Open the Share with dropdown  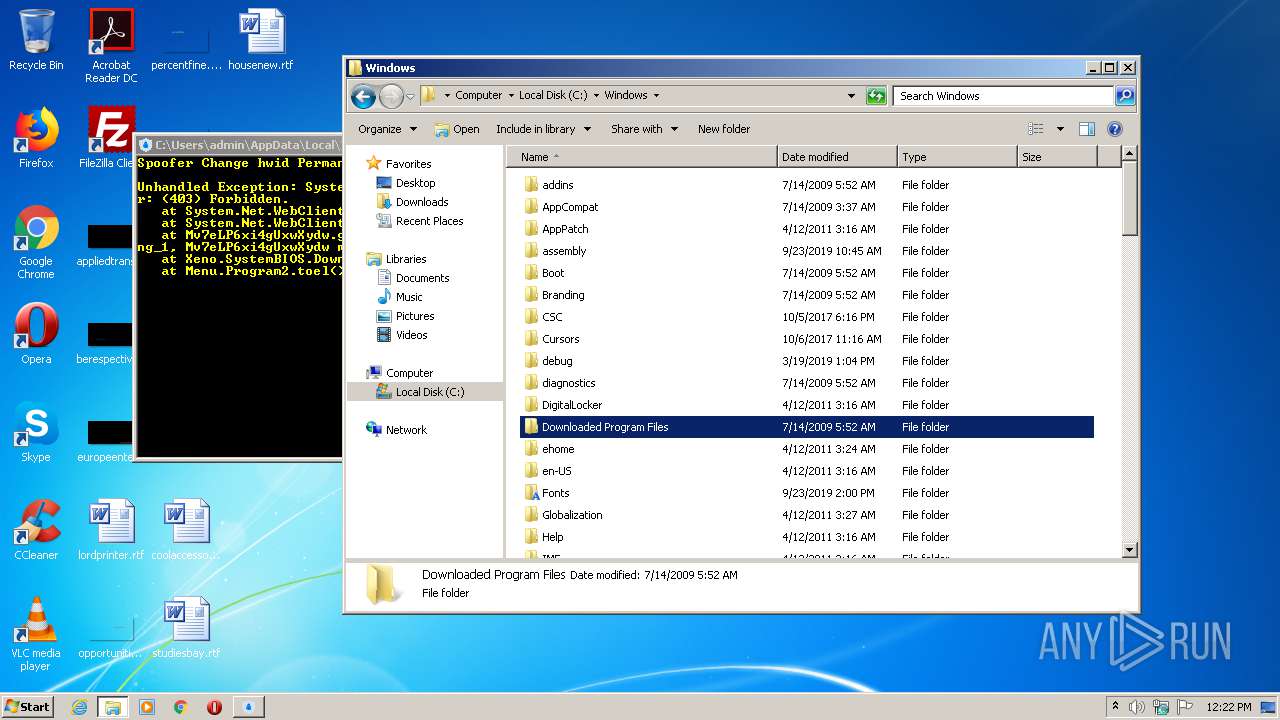point(645,129)
